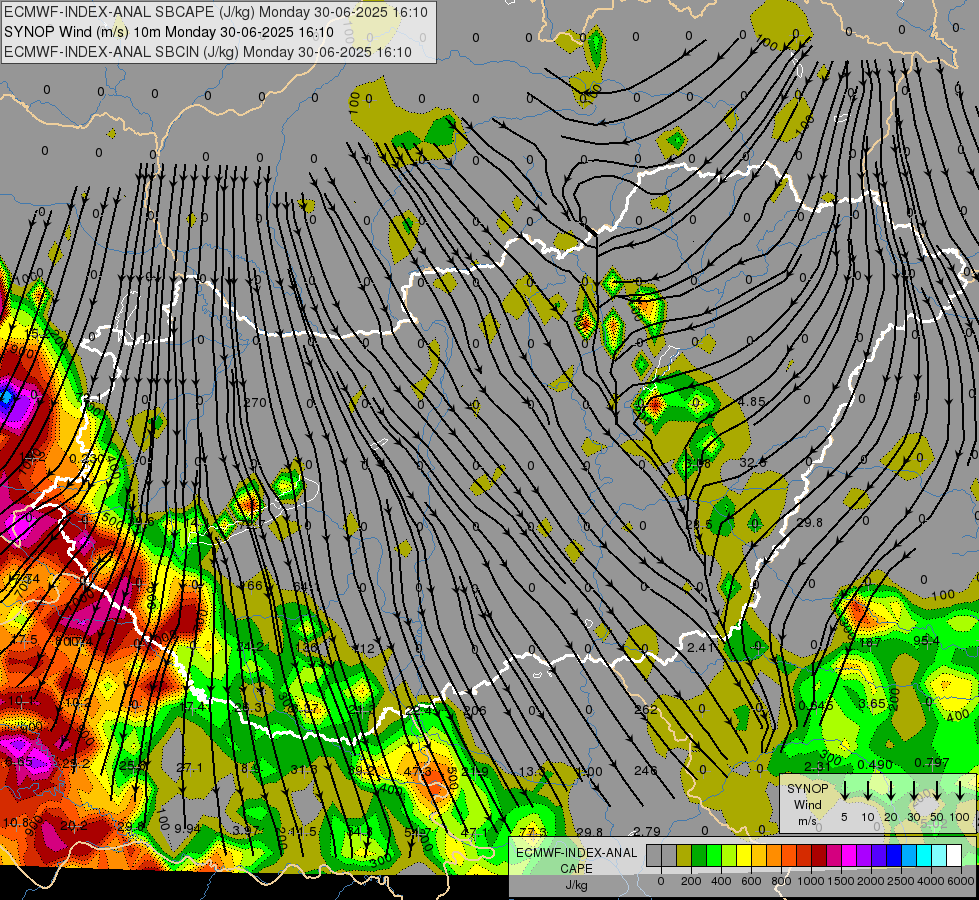
Task: Select the white swatch before 6000
Action: [x=954, y=855]
